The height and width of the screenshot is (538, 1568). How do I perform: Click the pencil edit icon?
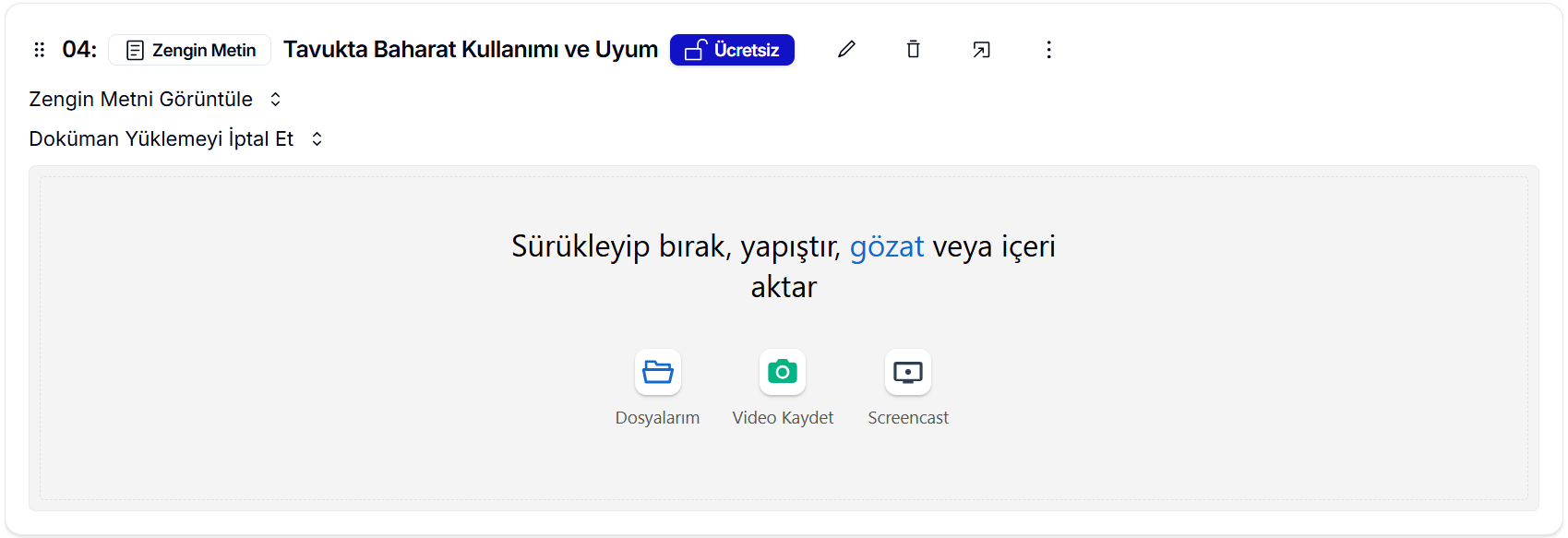(x=846, y=50)
